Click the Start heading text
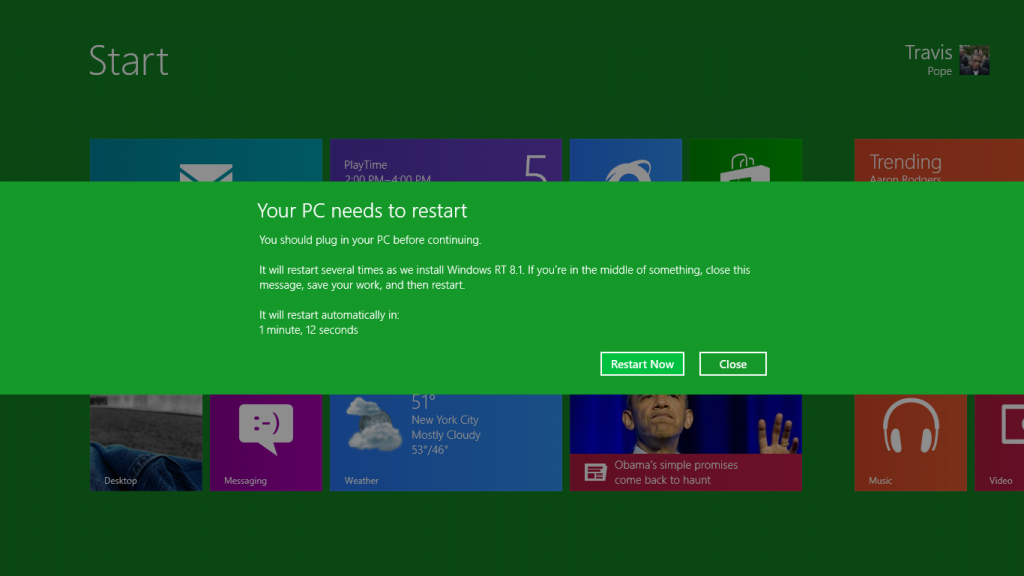 (x=129, y=61)
